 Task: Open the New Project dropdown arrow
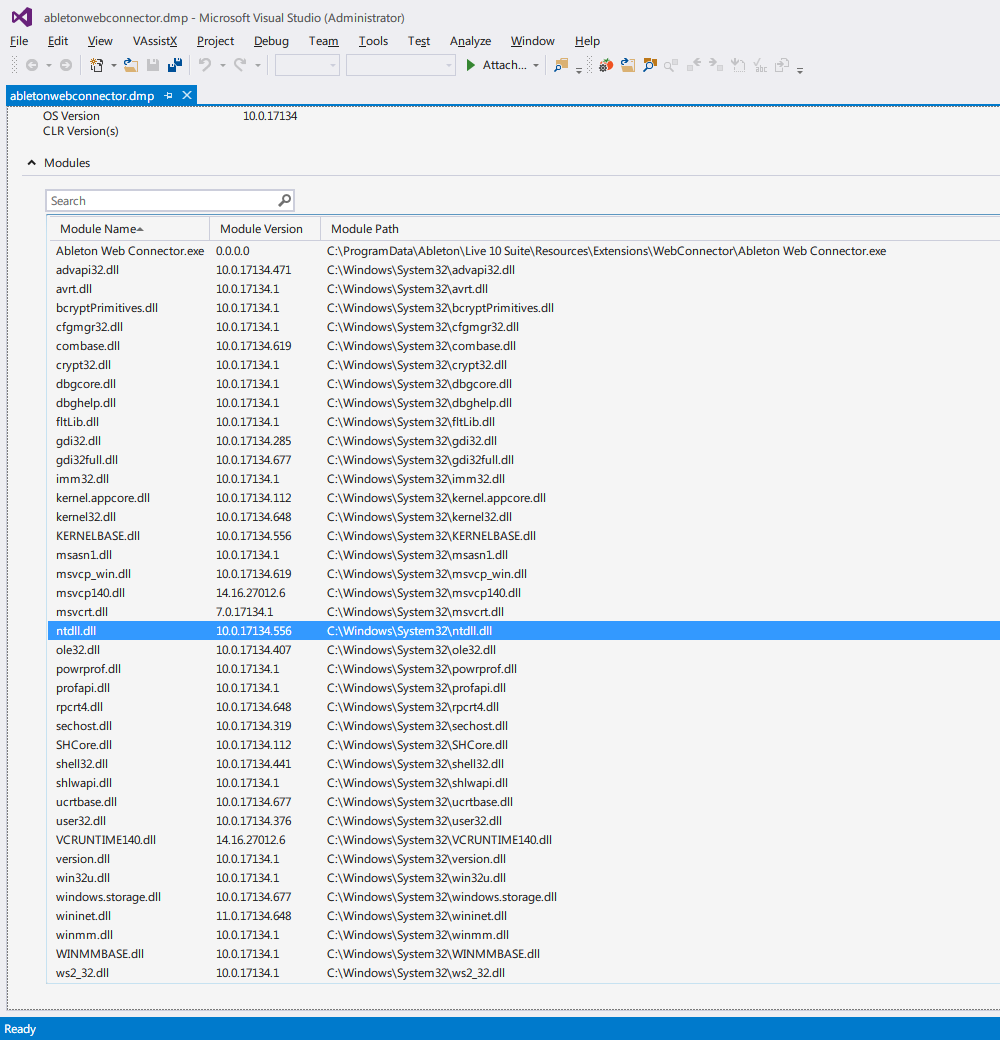(113, 65)
